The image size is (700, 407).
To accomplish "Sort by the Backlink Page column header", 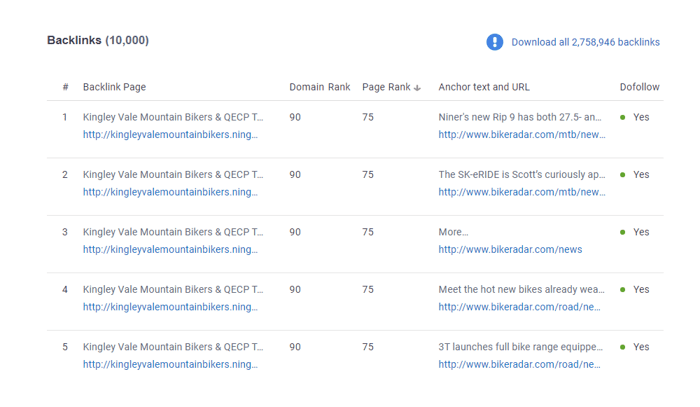I will 114,87.
